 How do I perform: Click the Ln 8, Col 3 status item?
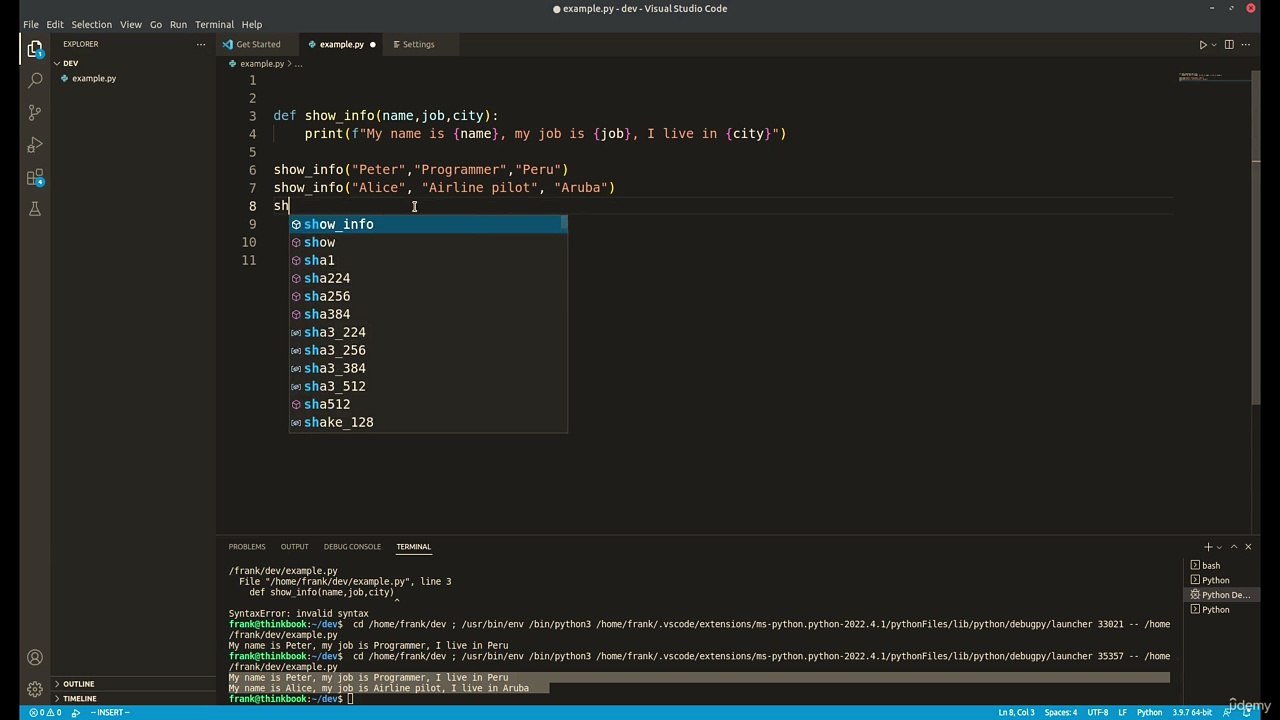[1016, 713]
